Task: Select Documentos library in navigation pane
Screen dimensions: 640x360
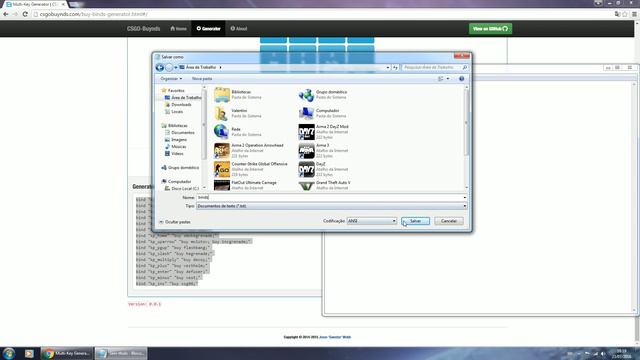Action: [x=182, y=133]
